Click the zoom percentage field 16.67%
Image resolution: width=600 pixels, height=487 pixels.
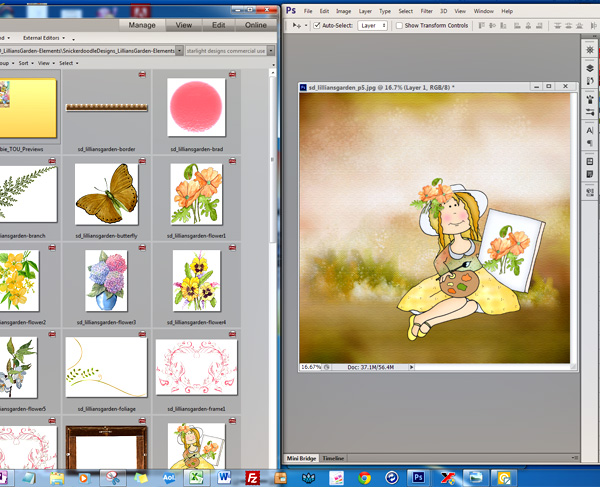[311, 367]
